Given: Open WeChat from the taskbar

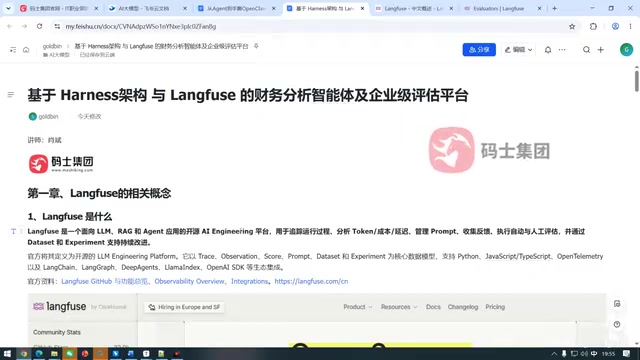Looking at the screenshot, I should pyautogui.click(x=69, y=353).
